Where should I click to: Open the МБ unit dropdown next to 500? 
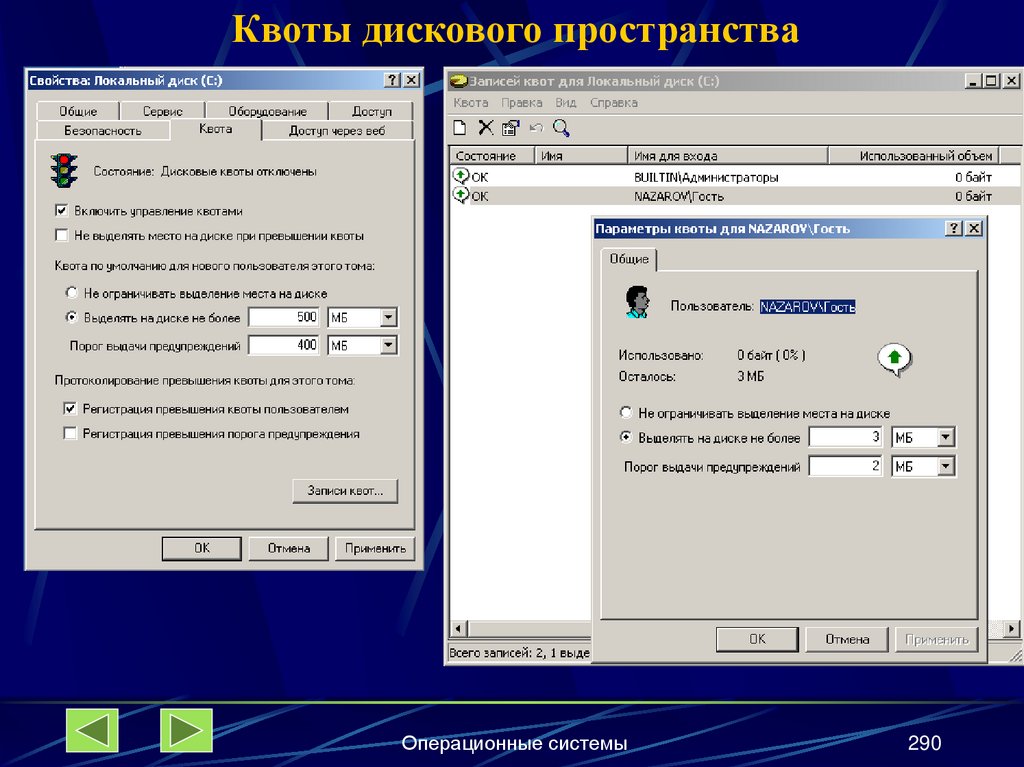[x=388, y=318]
